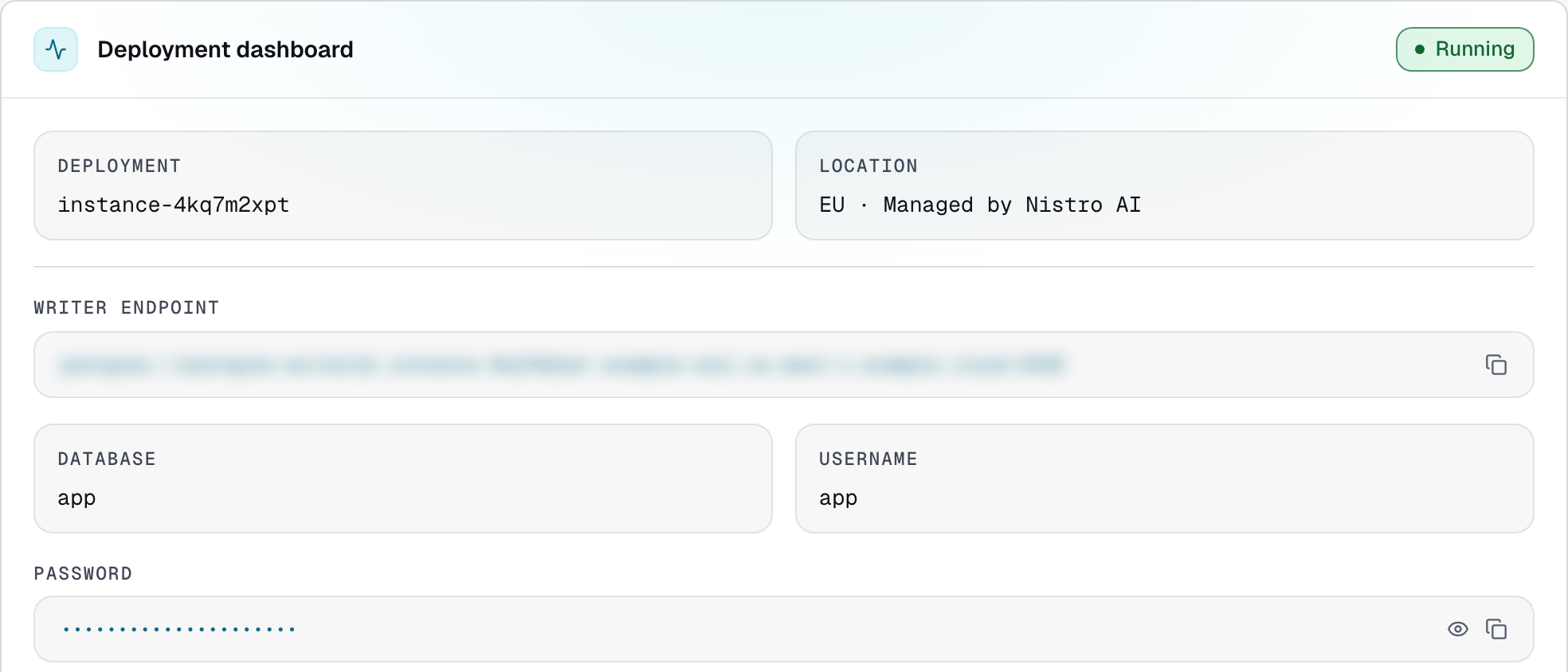Image resolution: width=1568 pixels, height=672 pixels.
Task: Click the DATABASE card label
Action: click(107, 459)
